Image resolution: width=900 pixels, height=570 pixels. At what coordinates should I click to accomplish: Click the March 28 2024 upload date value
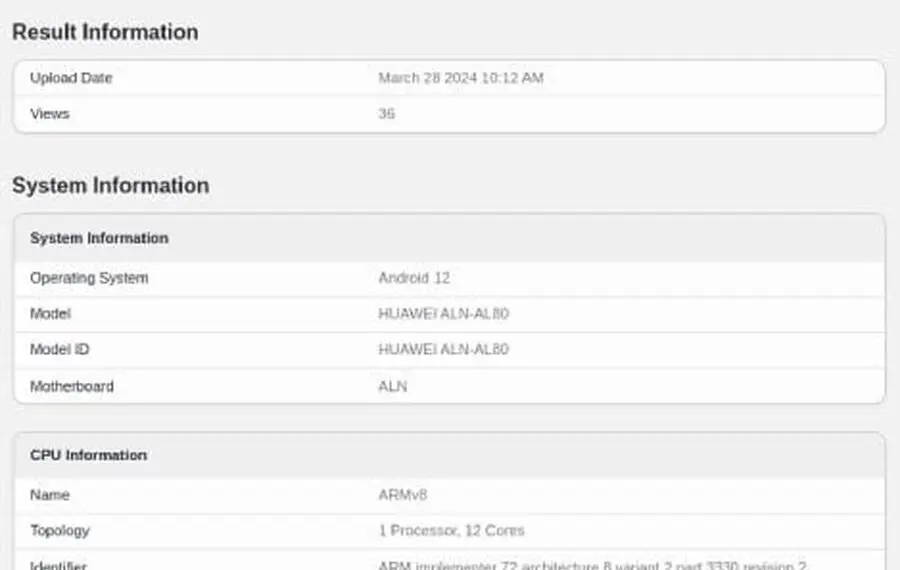pos(461,78)
